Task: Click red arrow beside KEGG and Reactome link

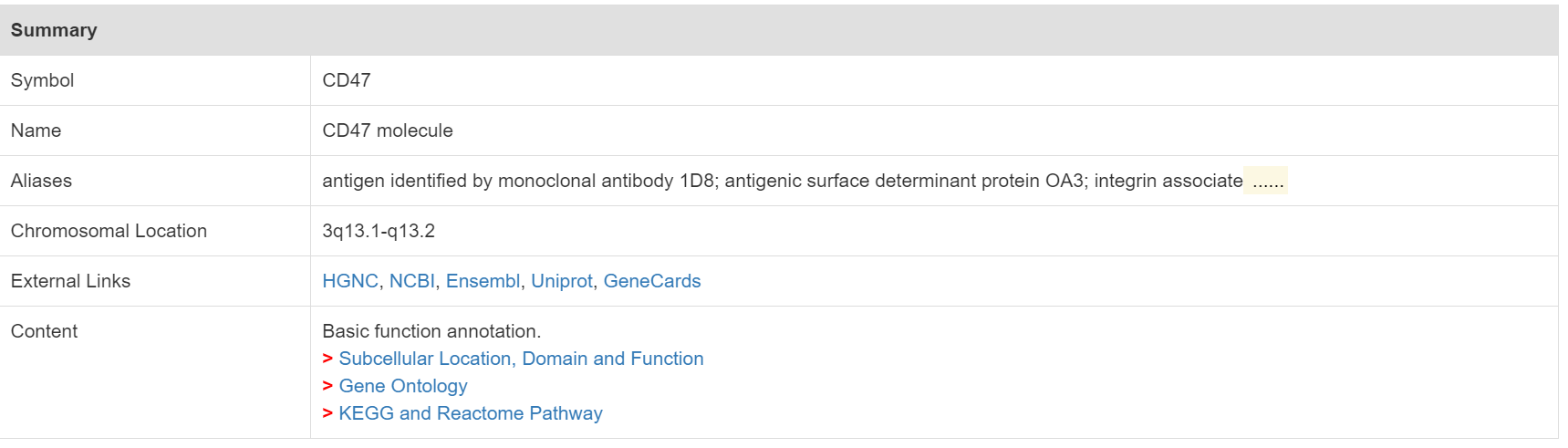Action: point(327,413)
